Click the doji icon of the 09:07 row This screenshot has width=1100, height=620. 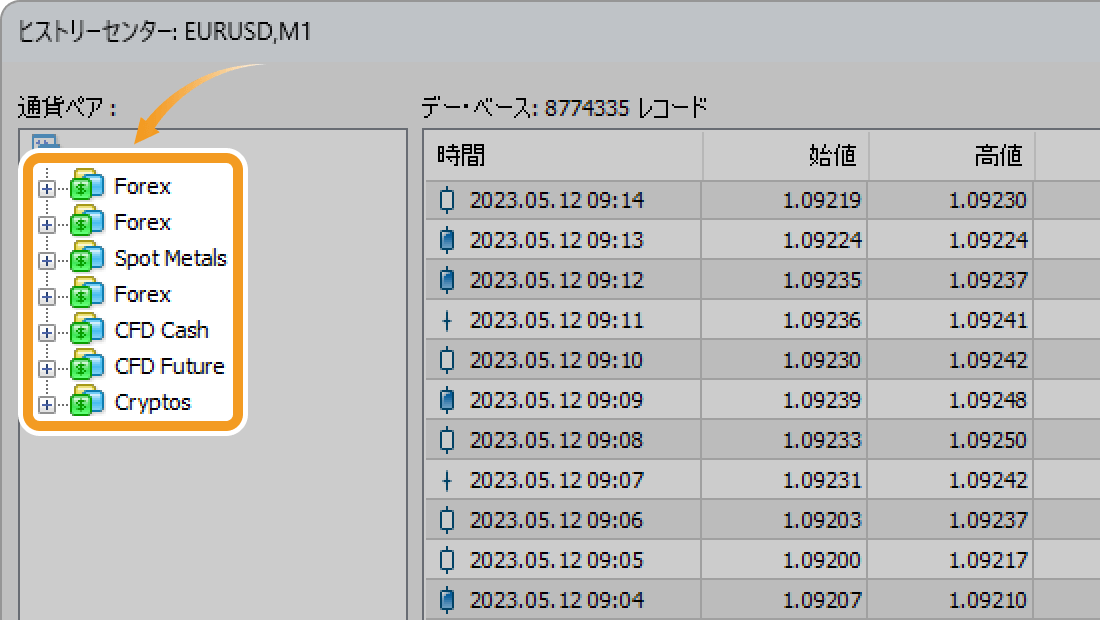(447, 480)
